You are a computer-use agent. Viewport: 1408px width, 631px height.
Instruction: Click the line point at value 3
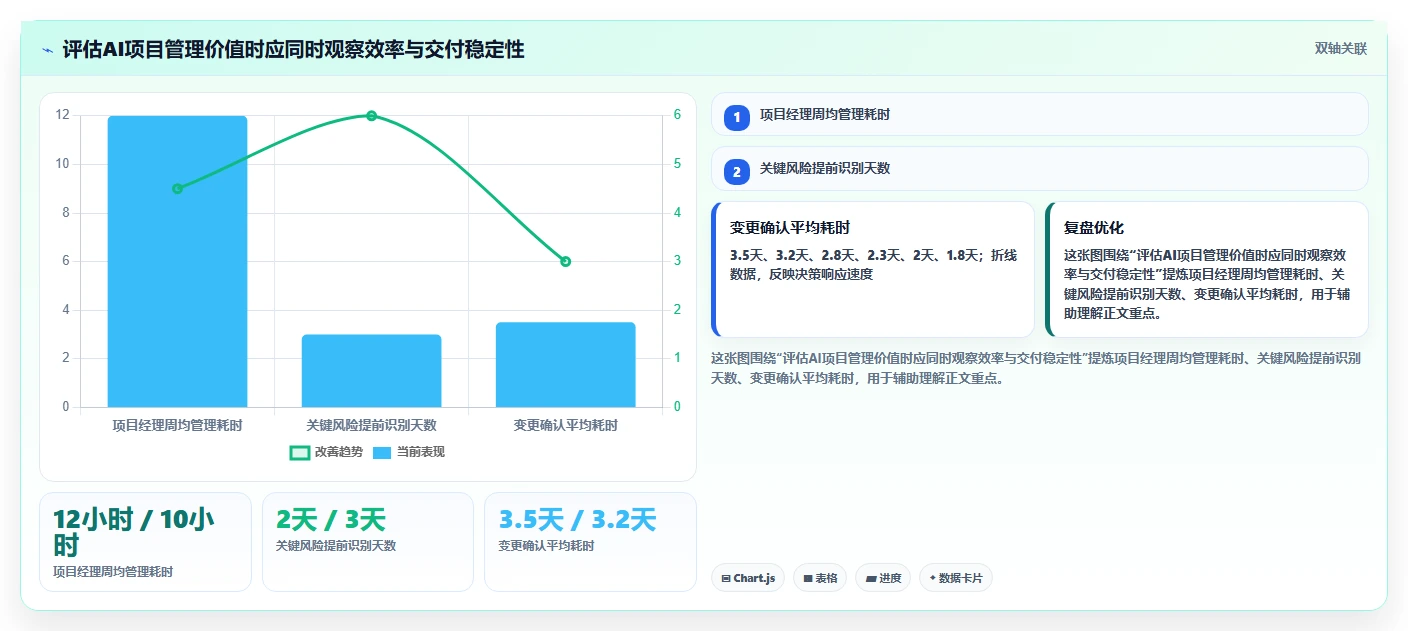[565, 261]
